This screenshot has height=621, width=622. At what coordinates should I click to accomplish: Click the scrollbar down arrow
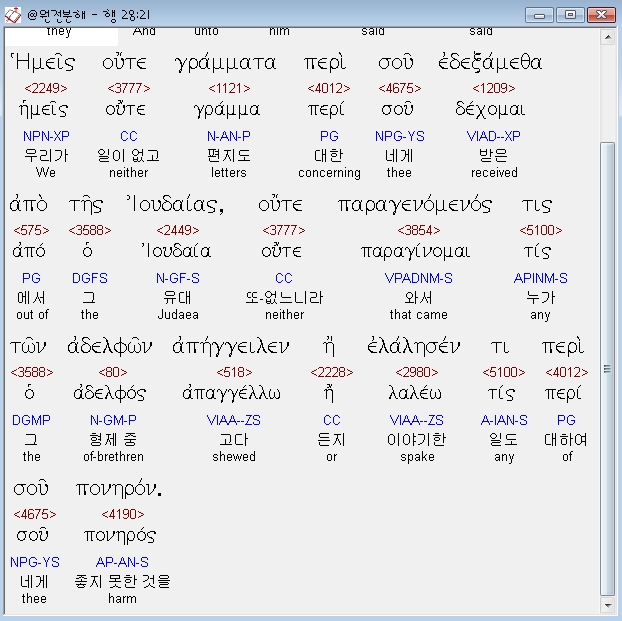pos(608,606)
